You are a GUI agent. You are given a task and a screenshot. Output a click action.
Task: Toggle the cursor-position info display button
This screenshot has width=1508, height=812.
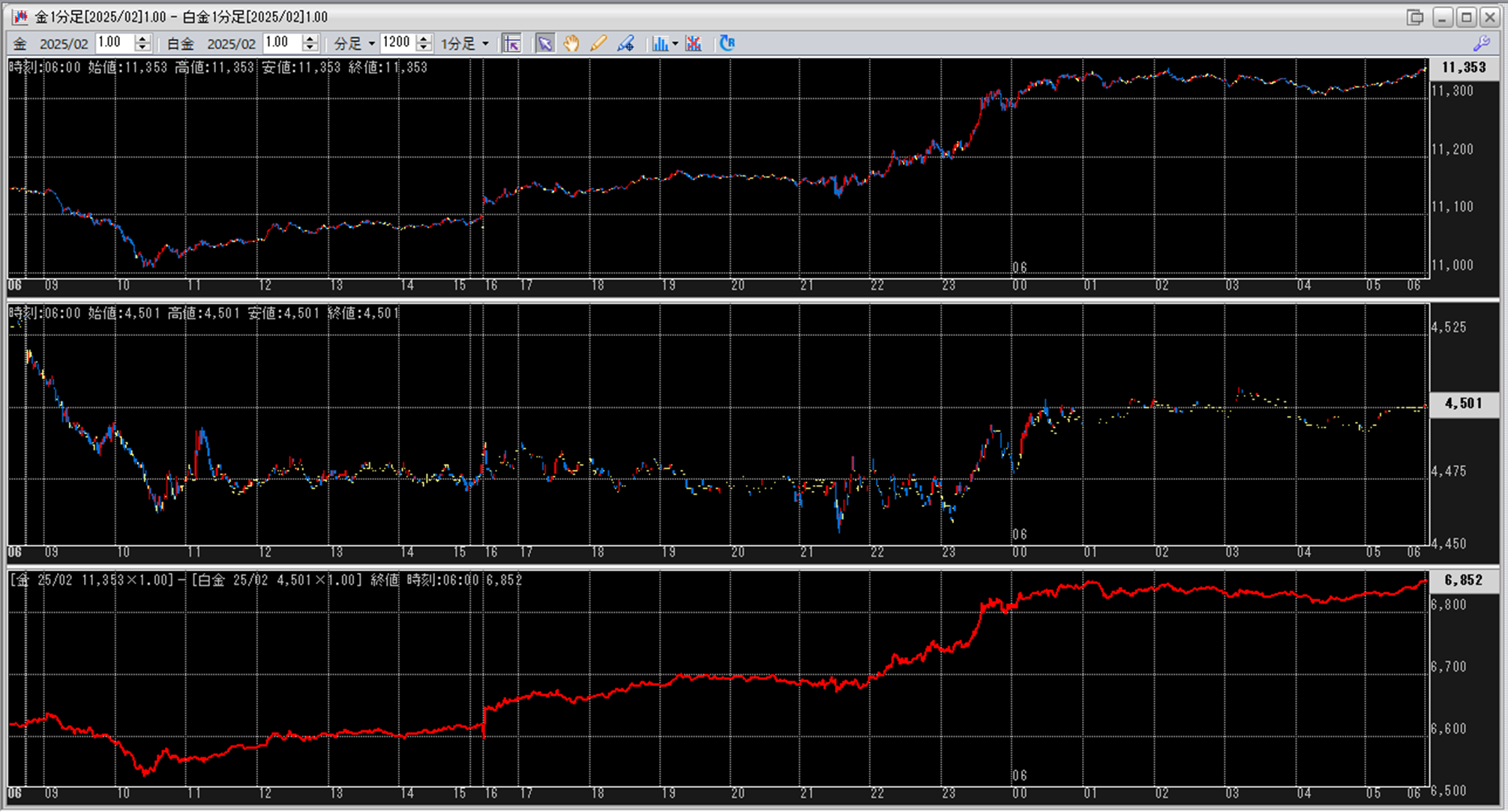click(x=512, y=43)
